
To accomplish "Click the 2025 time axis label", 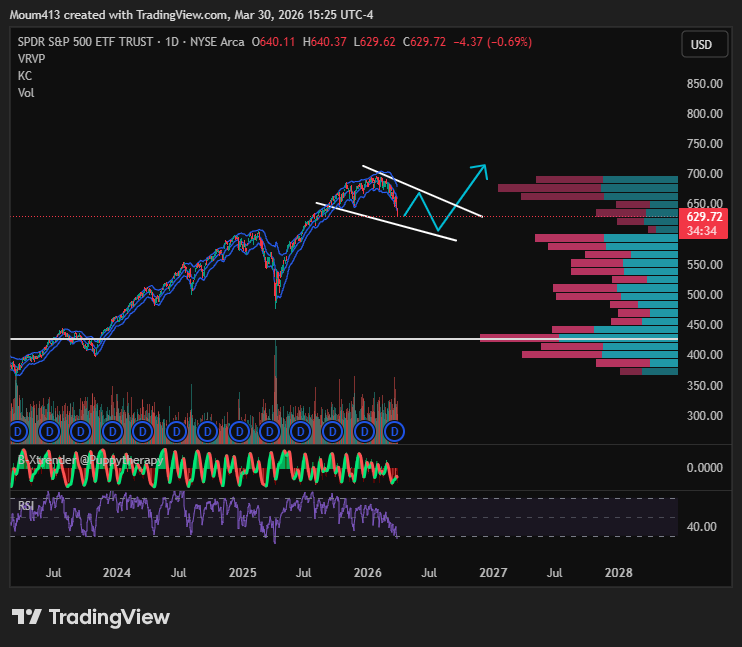I will tap(242, 573).
